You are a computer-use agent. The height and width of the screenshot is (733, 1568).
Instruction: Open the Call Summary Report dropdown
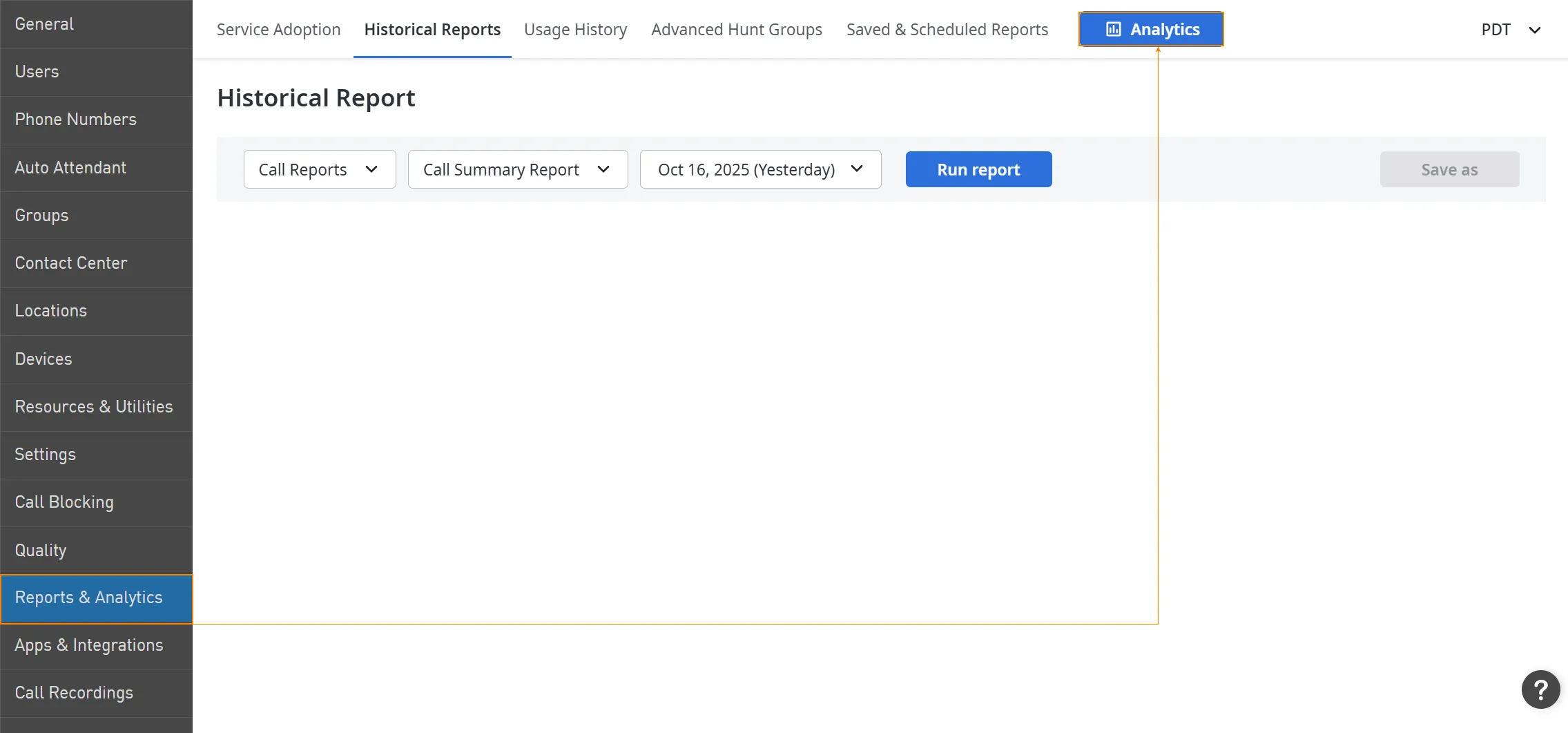518,169
